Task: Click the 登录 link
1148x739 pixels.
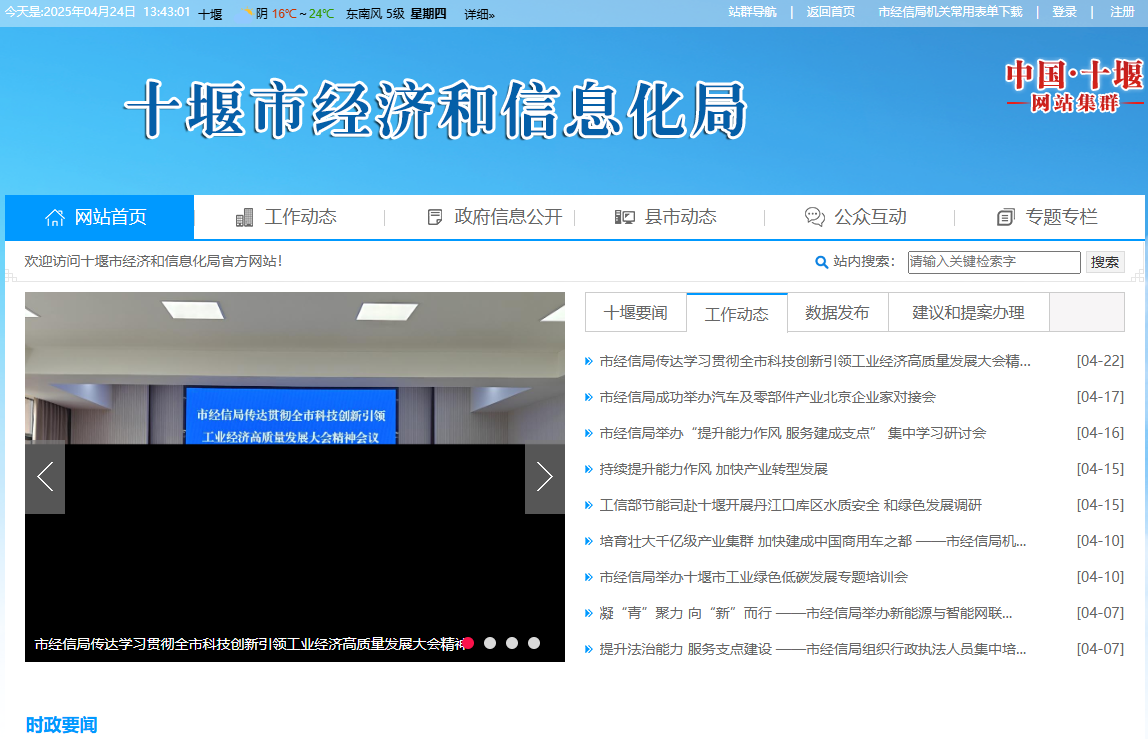Action: (x=1065, y=12)
